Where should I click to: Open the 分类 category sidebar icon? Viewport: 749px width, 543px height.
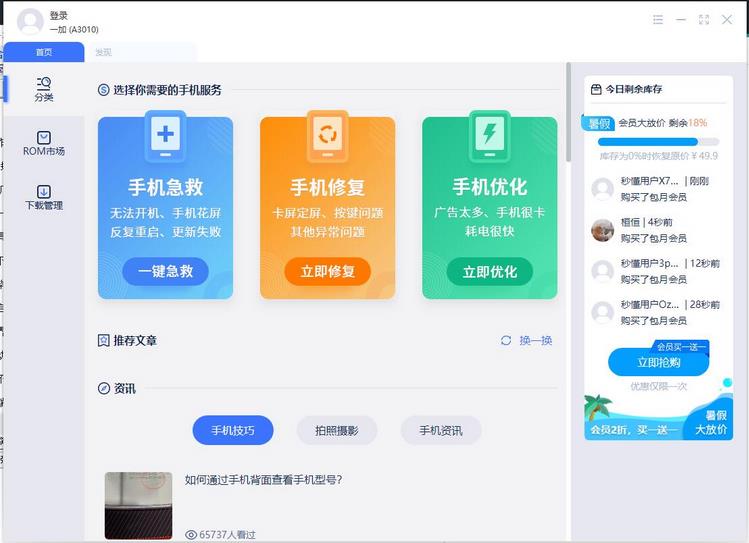[44, 84]
